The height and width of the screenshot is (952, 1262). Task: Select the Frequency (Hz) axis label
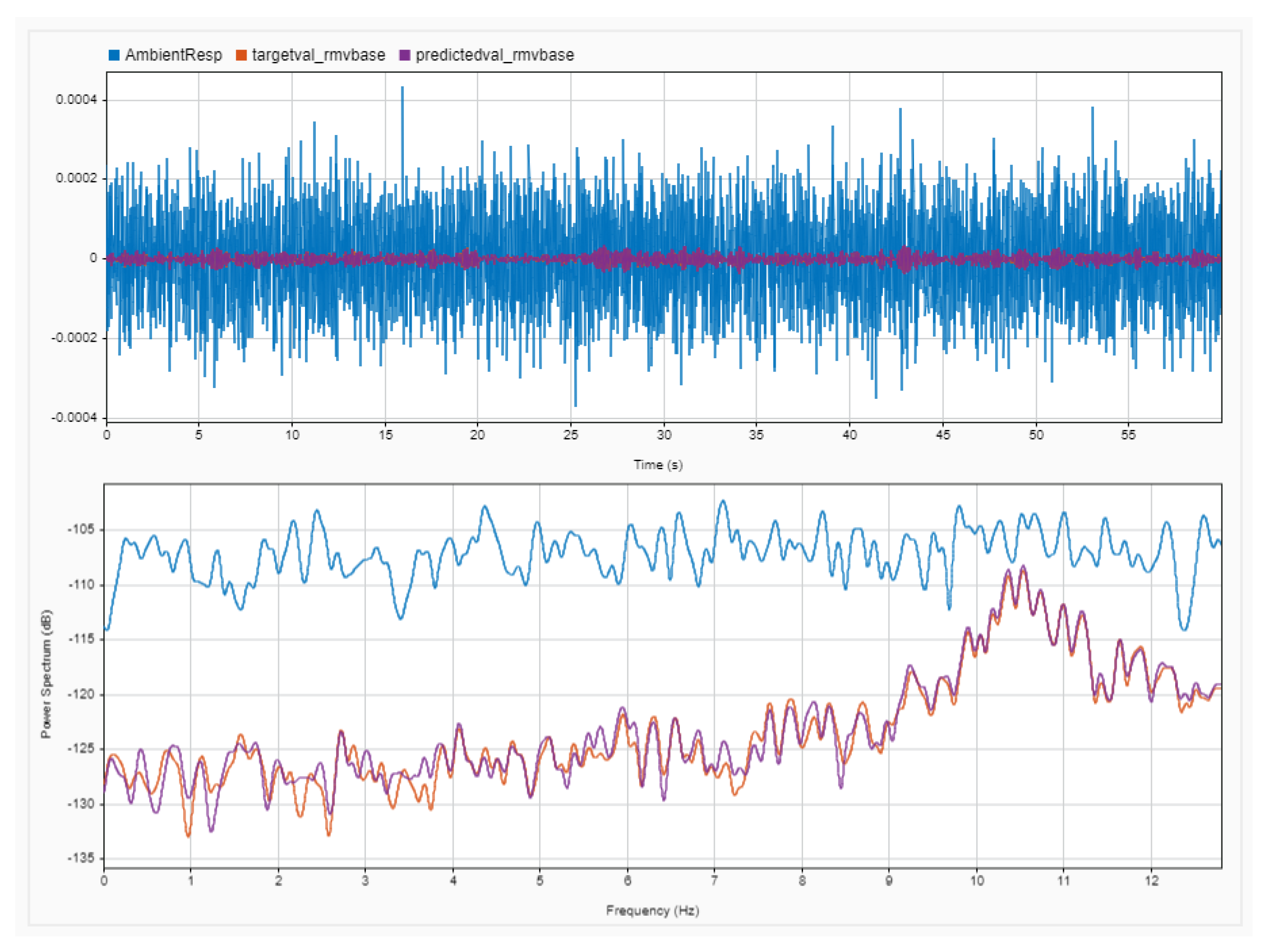pyautogui.click(x=652, y=910)
